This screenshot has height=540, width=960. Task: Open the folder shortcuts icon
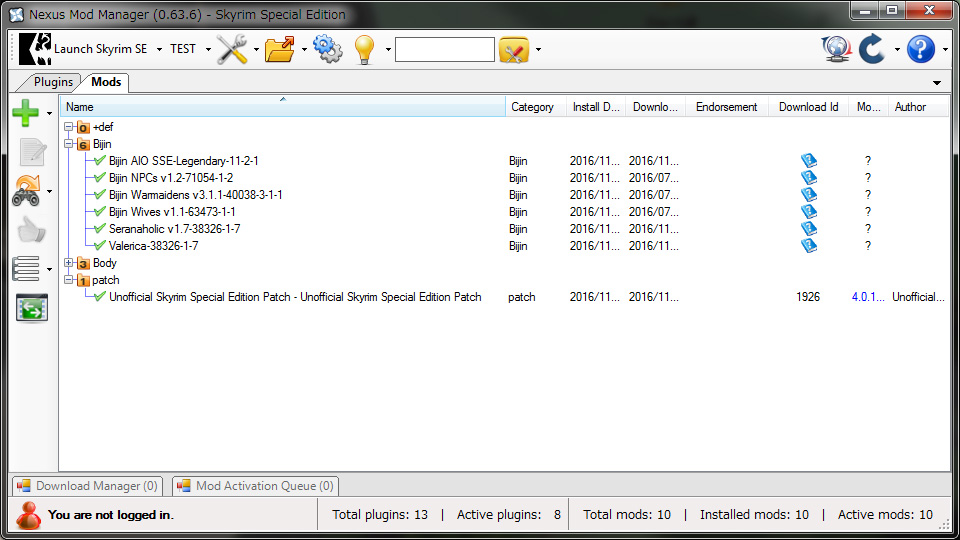click(280, 49)
